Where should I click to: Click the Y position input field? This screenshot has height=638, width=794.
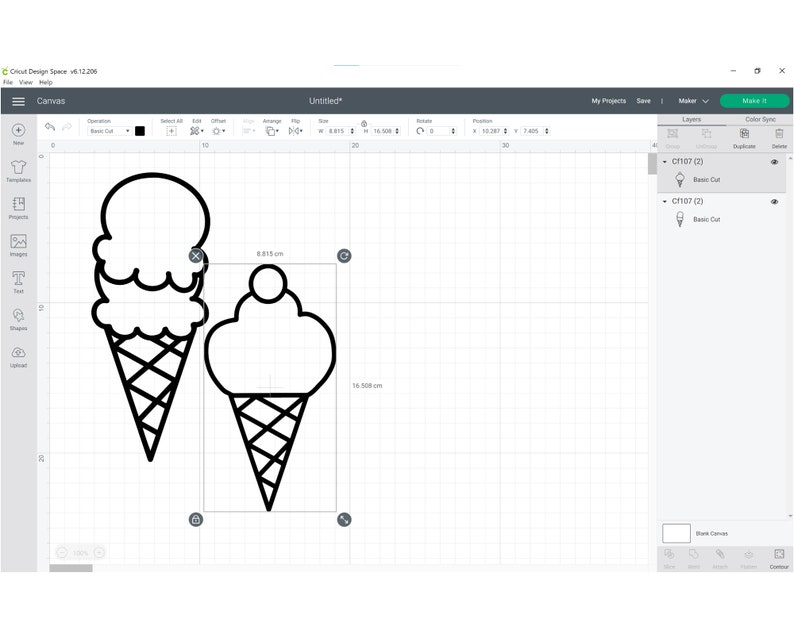click(x=531, y=131)
